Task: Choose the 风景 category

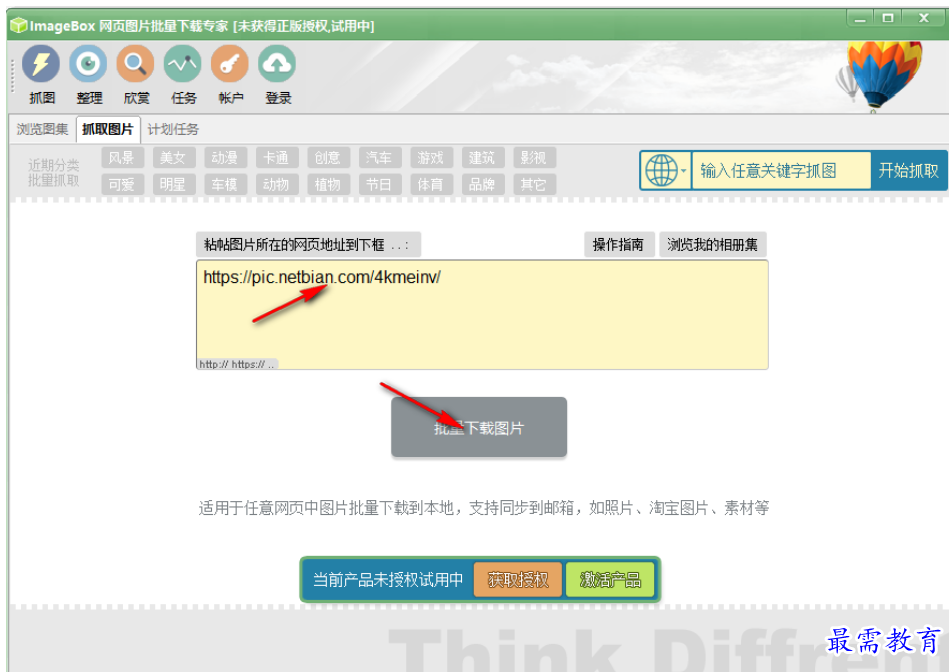Action: 122,157
